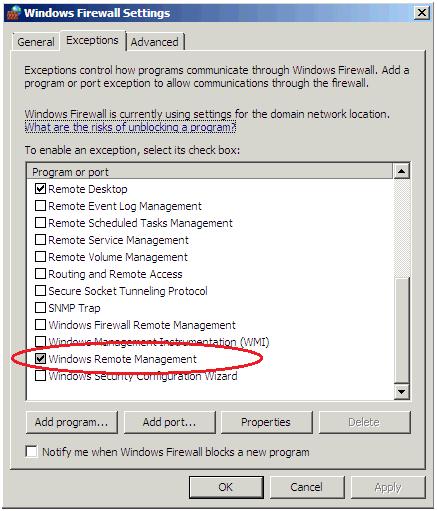Viewport: 437px width, 511px height.
Task: Click the scroll down arrow in list
Action: 402,391
